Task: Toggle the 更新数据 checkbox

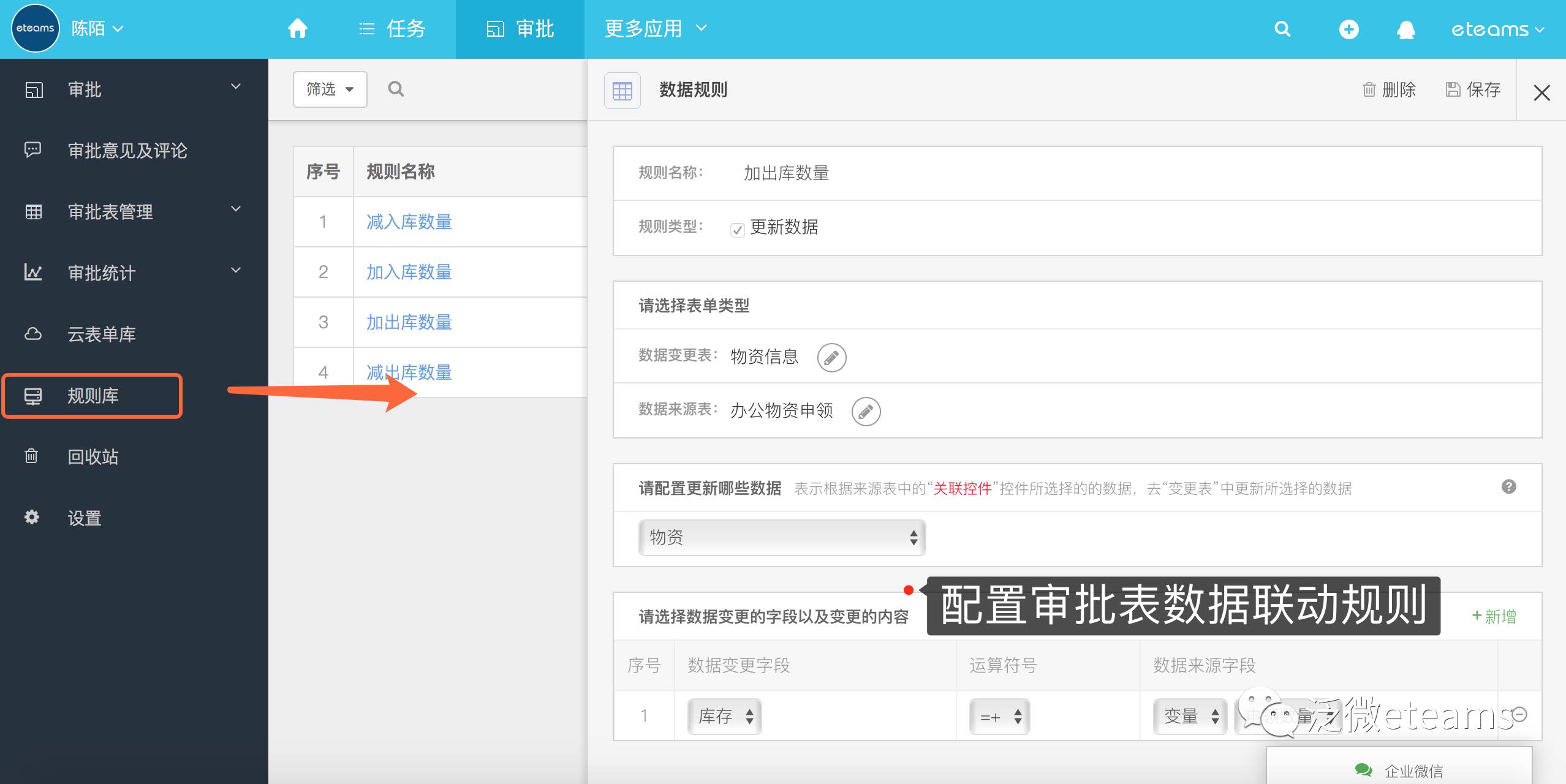Action: point(737,230)
